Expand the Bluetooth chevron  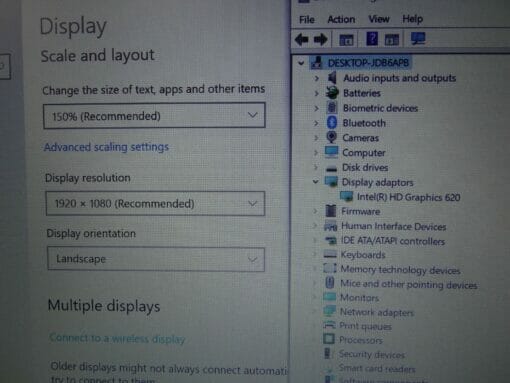[316, 123]
